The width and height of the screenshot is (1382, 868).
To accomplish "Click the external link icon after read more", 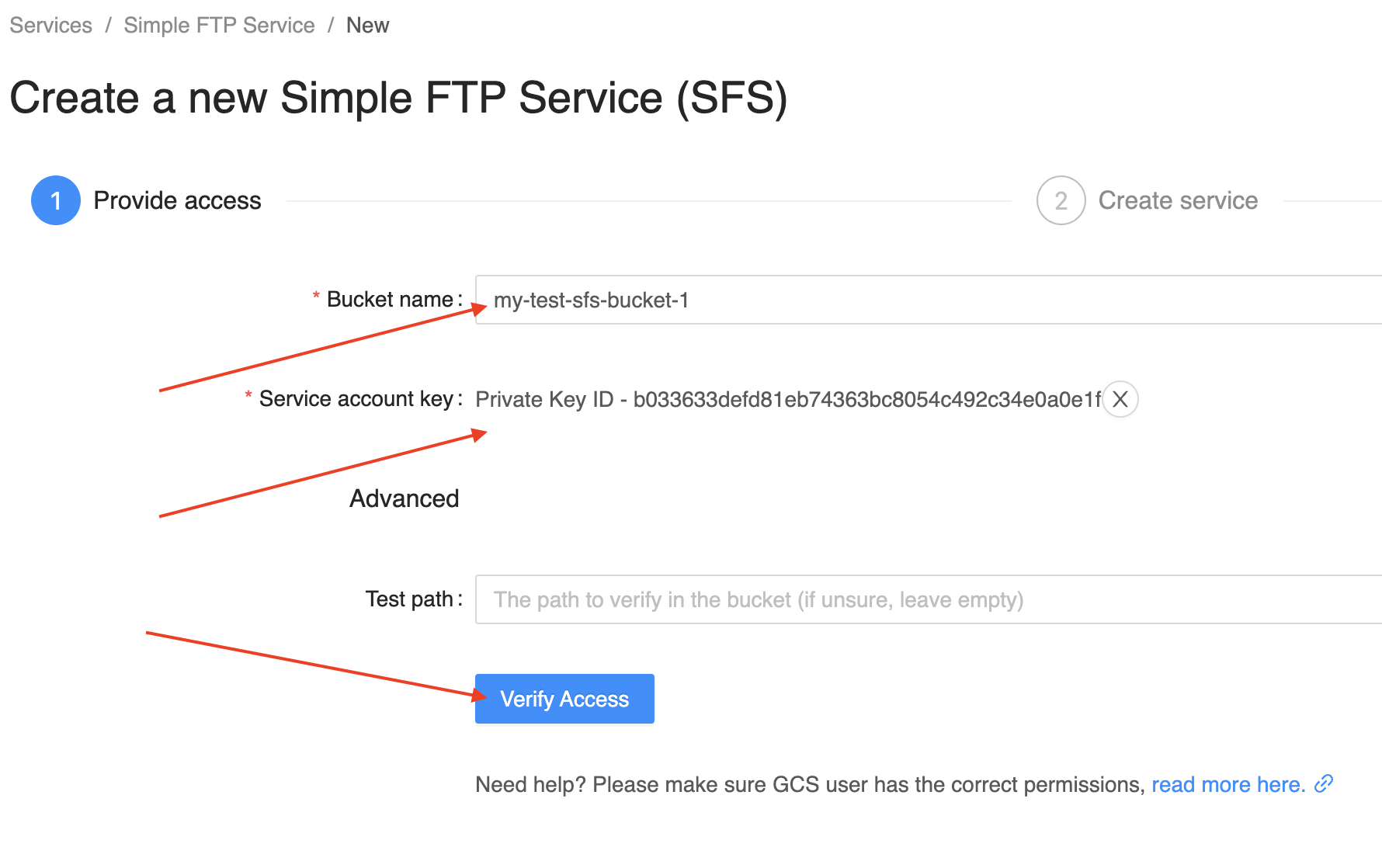I will (x=1324, y=784).
